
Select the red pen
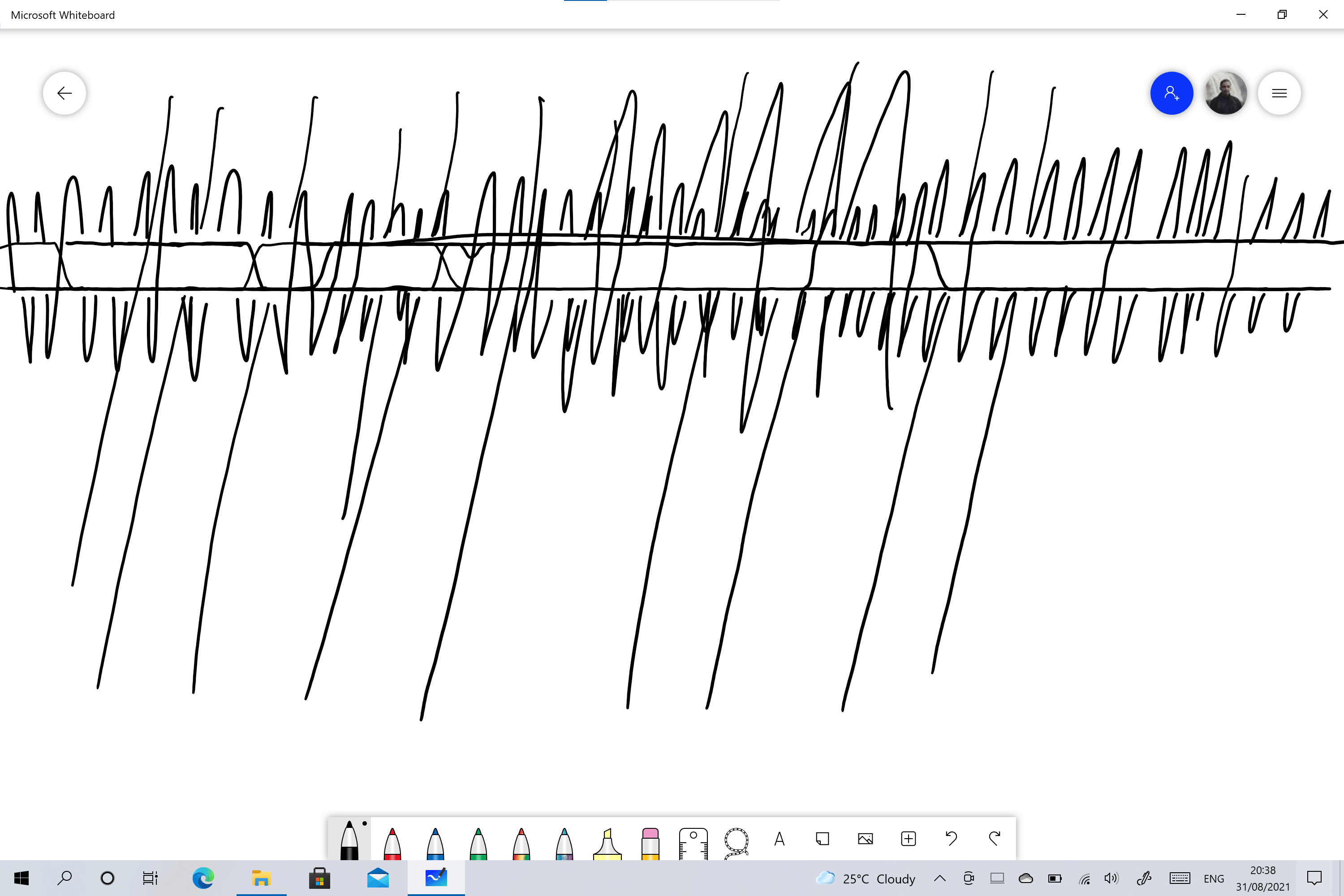pos(392,842)
